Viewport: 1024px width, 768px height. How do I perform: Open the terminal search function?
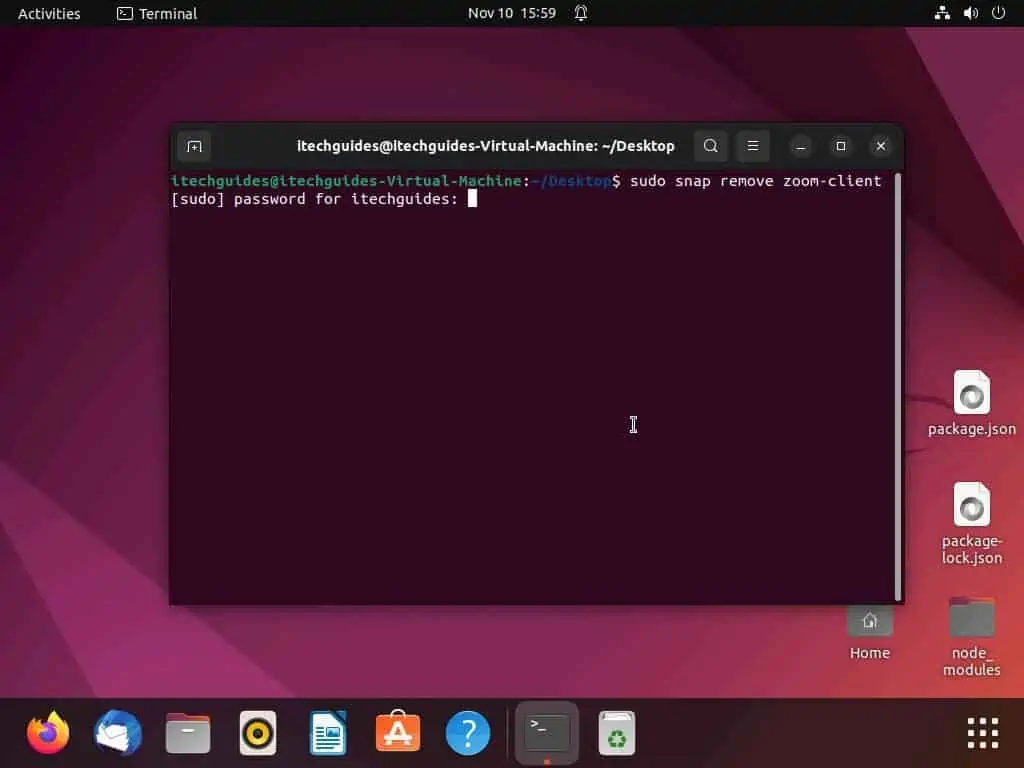(710, 145)
